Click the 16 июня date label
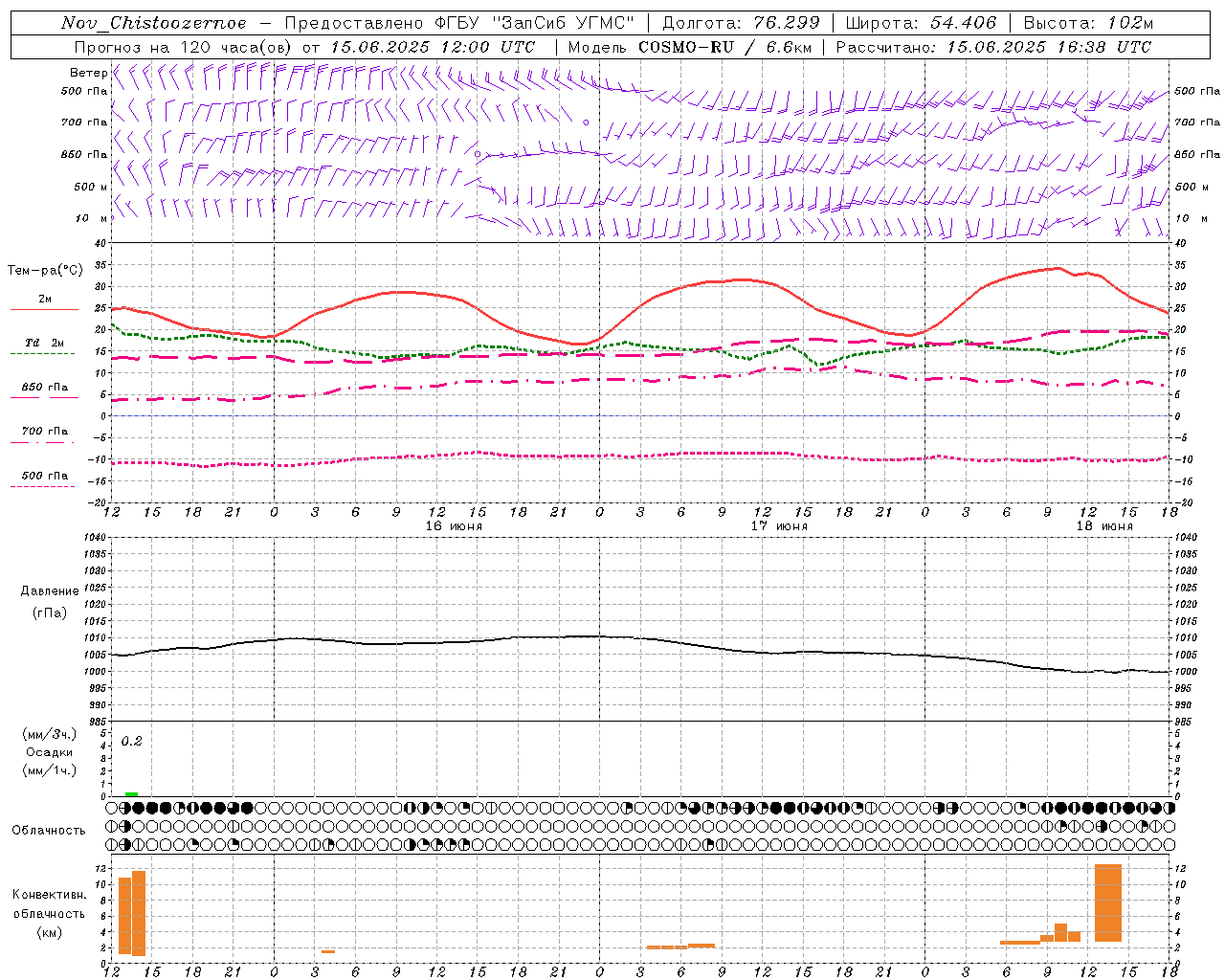Image resolution: width=1225 pixels, height=980 pixels. click(454, 526)
